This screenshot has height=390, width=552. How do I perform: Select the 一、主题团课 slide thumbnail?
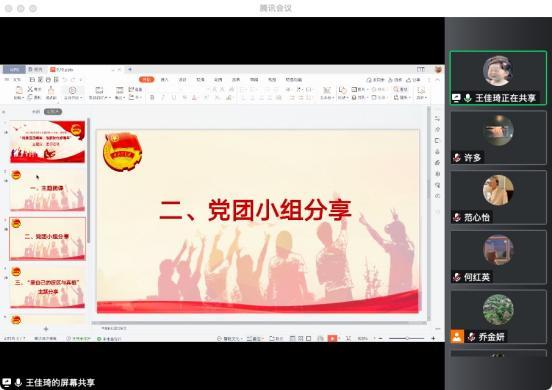tap(48, 190)
